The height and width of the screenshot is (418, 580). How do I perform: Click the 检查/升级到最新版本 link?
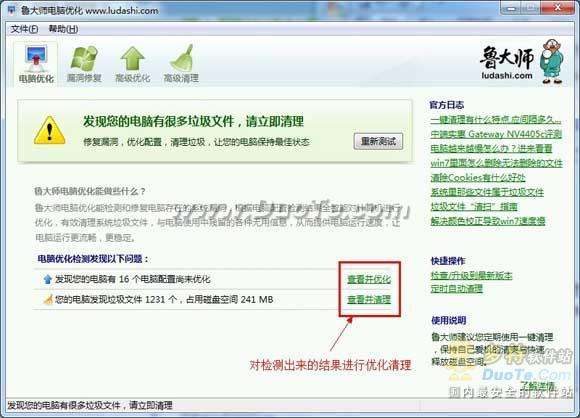[471, 276]
